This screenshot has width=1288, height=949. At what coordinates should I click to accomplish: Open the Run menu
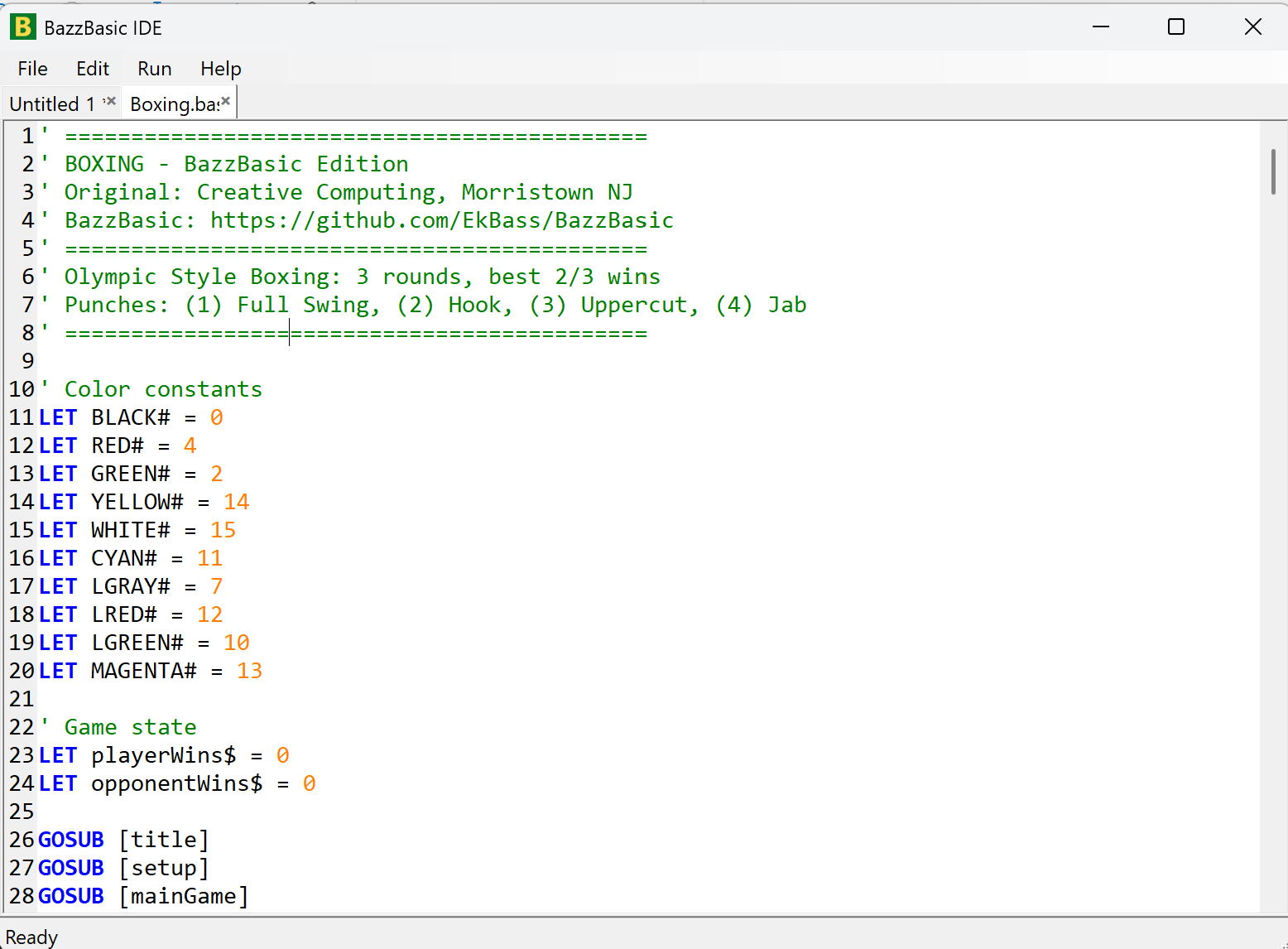tap(153, 69)
